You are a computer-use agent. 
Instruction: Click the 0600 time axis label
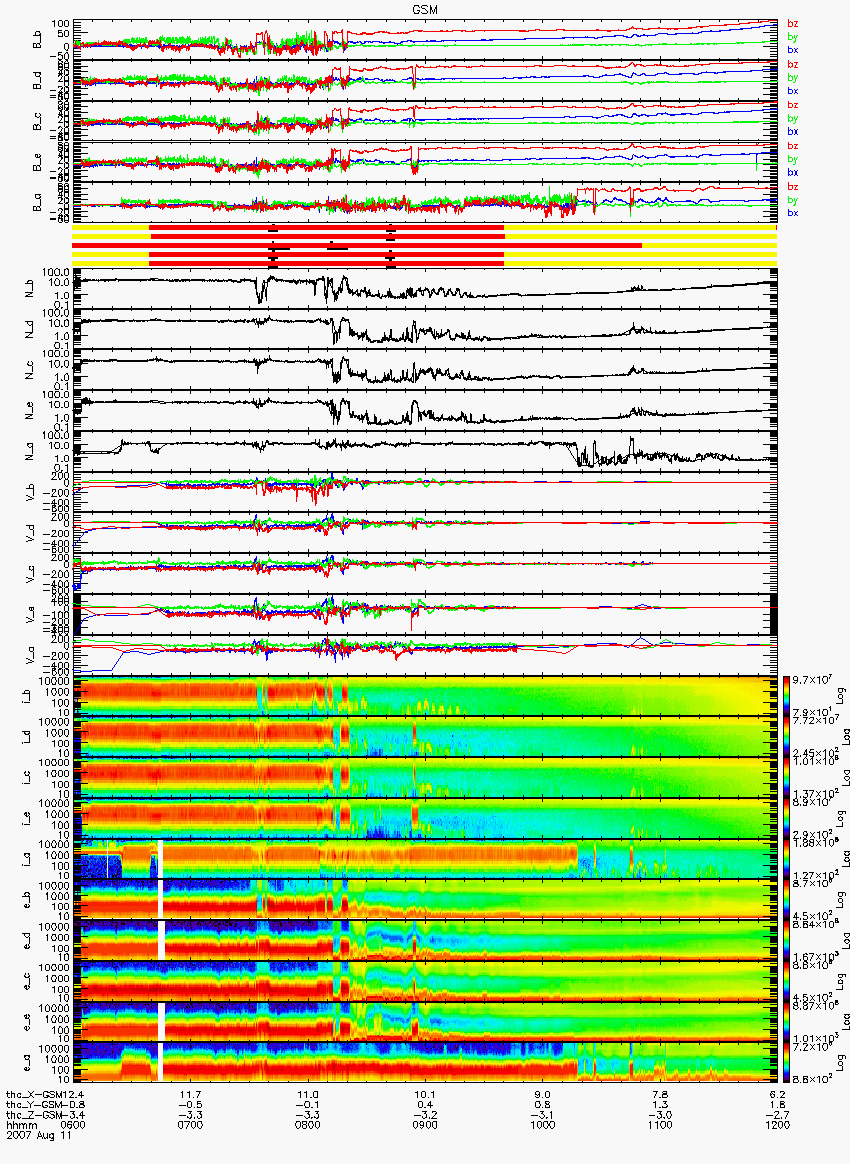pyautogui.click(x=73, y=1125)
